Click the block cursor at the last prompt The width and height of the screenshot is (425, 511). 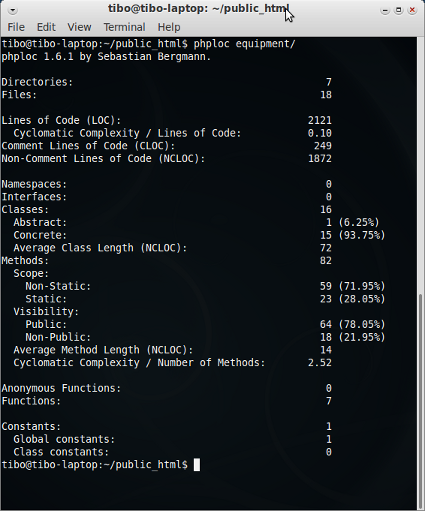coord(197,465)
